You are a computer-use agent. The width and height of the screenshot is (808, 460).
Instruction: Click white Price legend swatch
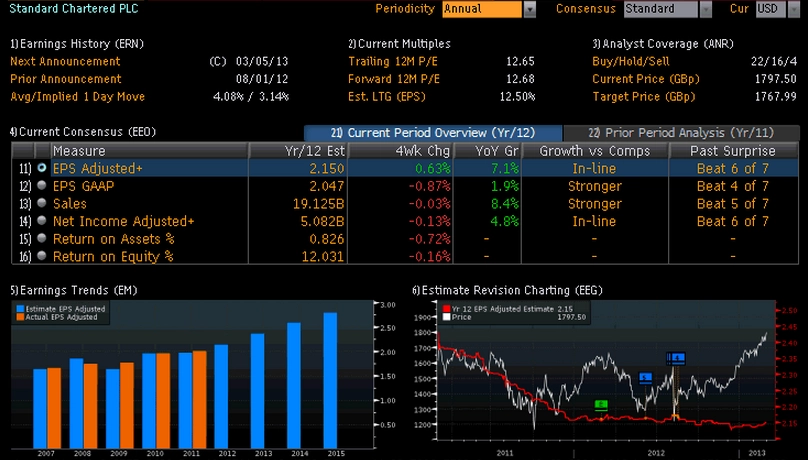(447, 317)
